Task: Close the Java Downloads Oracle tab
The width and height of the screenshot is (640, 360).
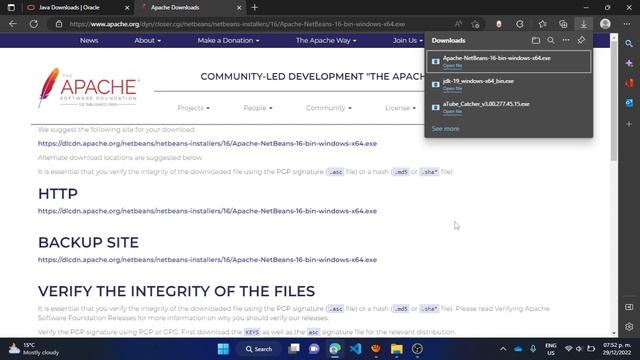Action: pyautogui.click(x=127, y=7)
